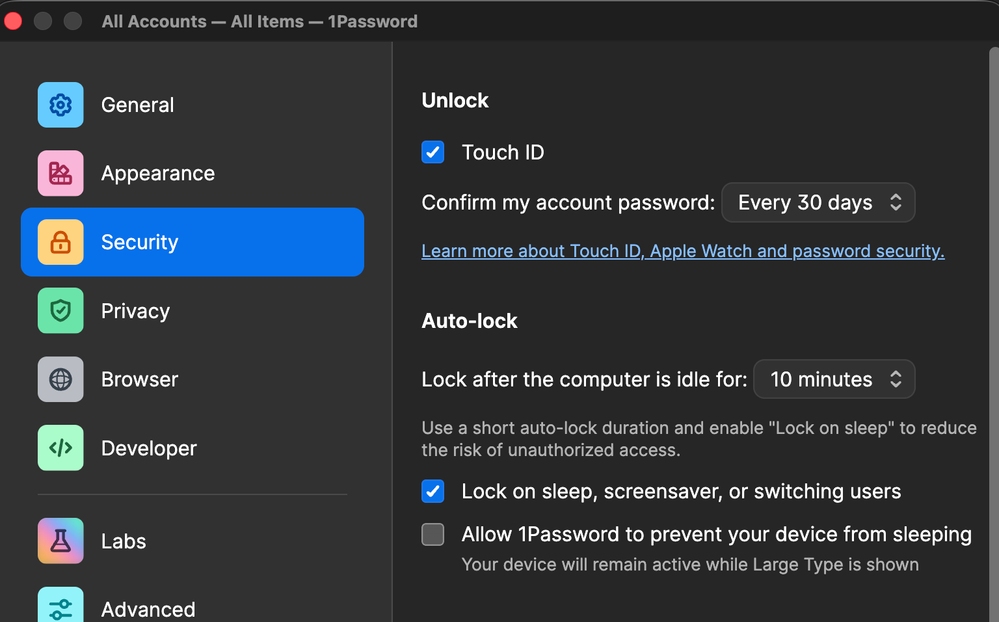This screenshot has width=999, height=622.
Task: Select the Appearance text label in sidebar
Action: click(158, 174)
